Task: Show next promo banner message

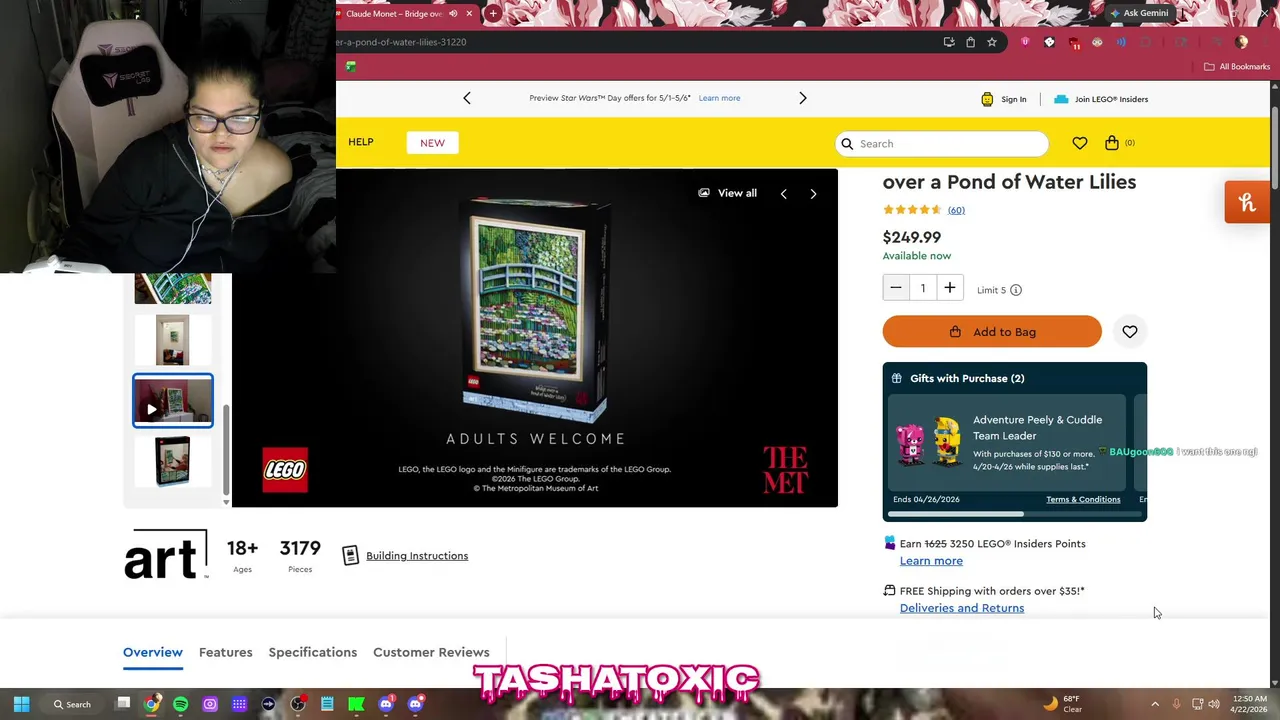Action: point(802,98)
